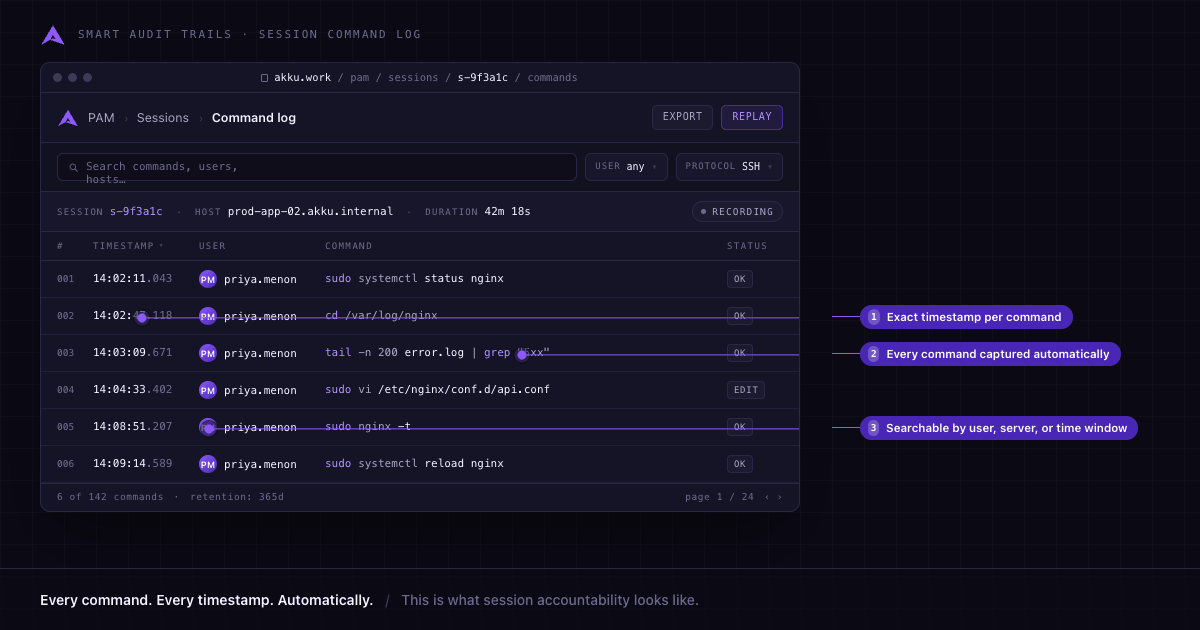Open the User any filter dropdown

pos(626,167)
